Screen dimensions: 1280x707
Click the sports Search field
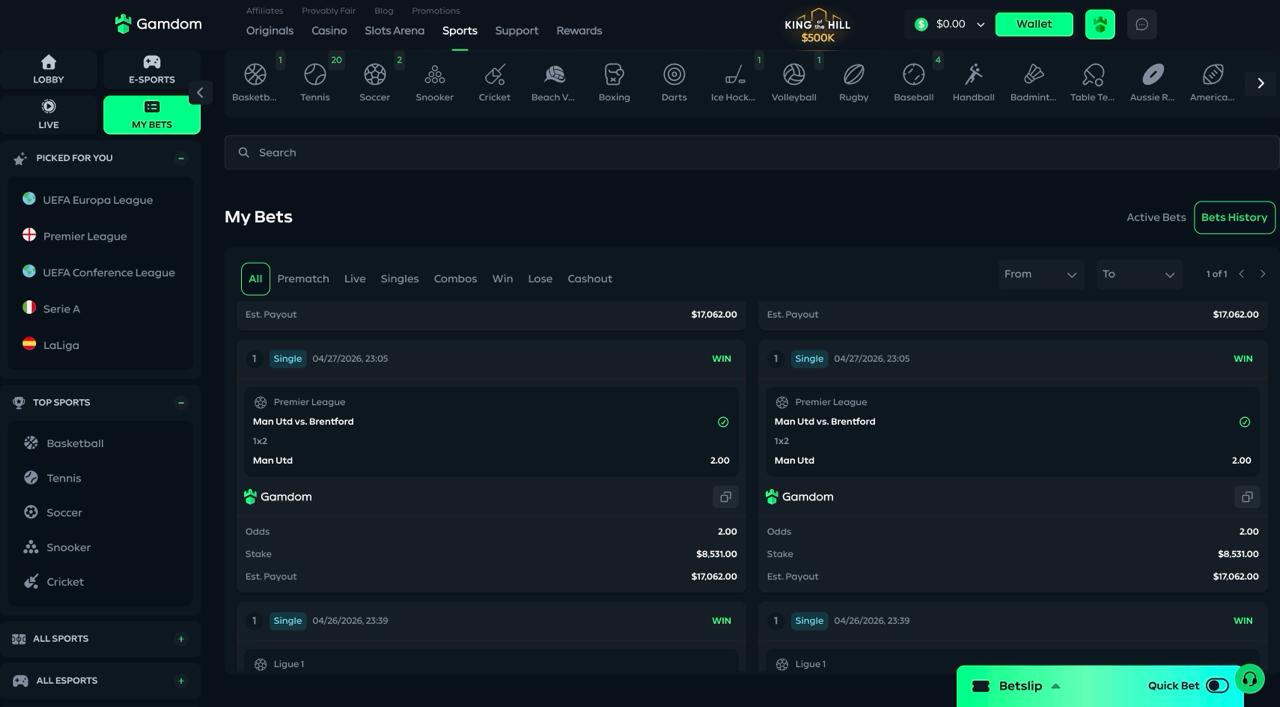tap(752, 153)
